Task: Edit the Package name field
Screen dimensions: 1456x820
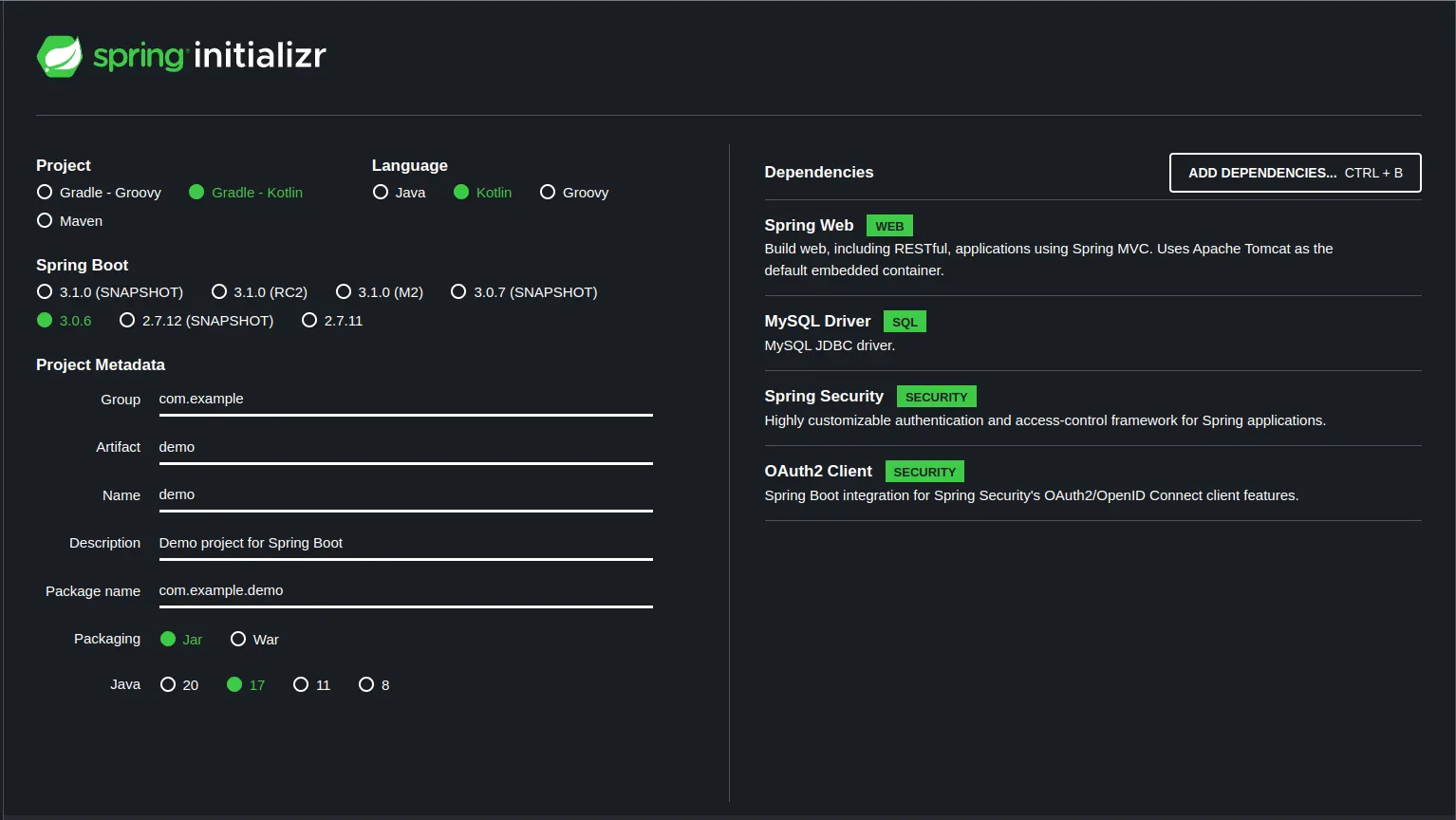Action: tap(405, 590)
